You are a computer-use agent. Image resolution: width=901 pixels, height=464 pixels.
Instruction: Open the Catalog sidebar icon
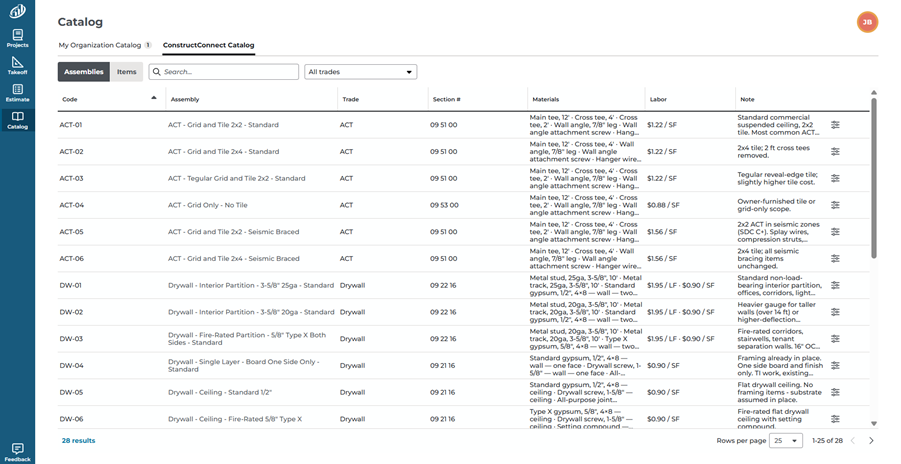pyautogui.click(x=17, y=120)
